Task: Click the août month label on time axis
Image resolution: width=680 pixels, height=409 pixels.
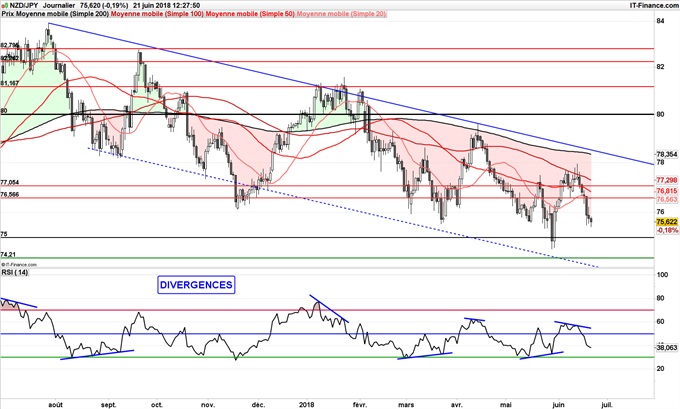Action: tap(55, 405)
